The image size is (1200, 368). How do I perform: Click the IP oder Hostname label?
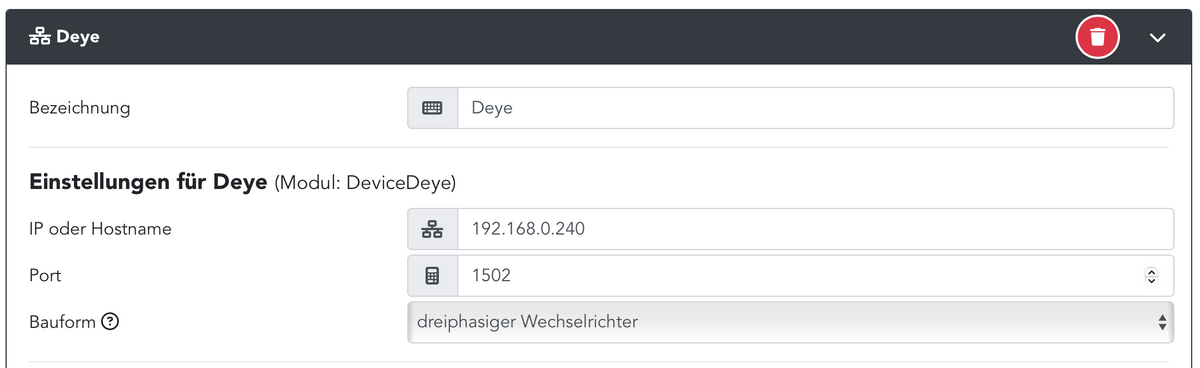(x=100, y=229)
